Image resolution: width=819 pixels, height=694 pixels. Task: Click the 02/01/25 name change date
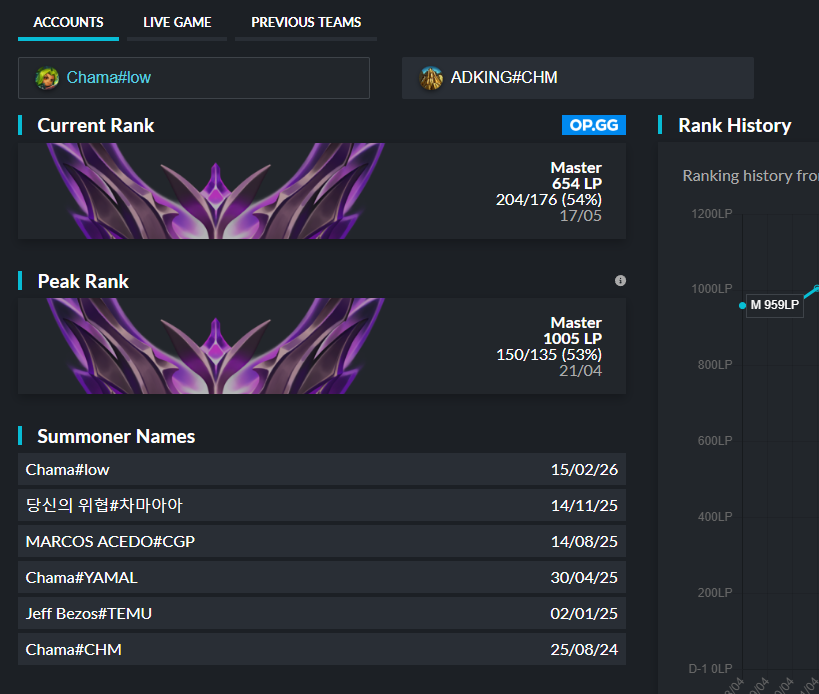click(584, 614)
